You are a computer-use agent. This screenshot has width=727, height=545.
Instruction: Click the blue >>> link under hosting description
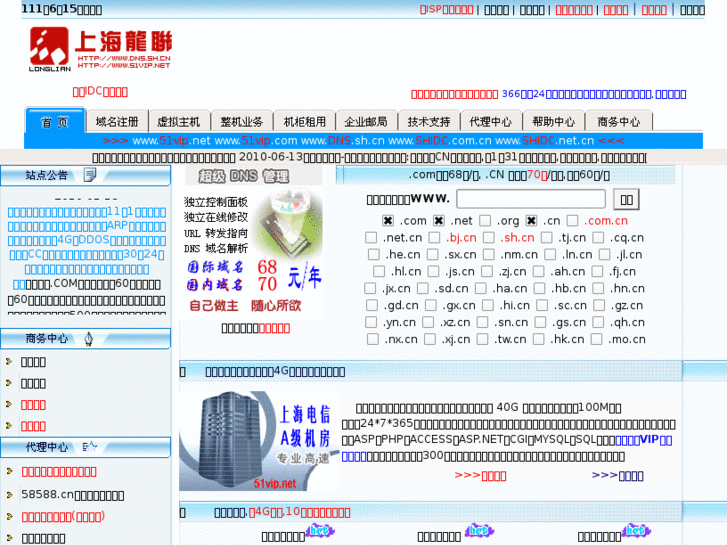click(x=618, y=475)
